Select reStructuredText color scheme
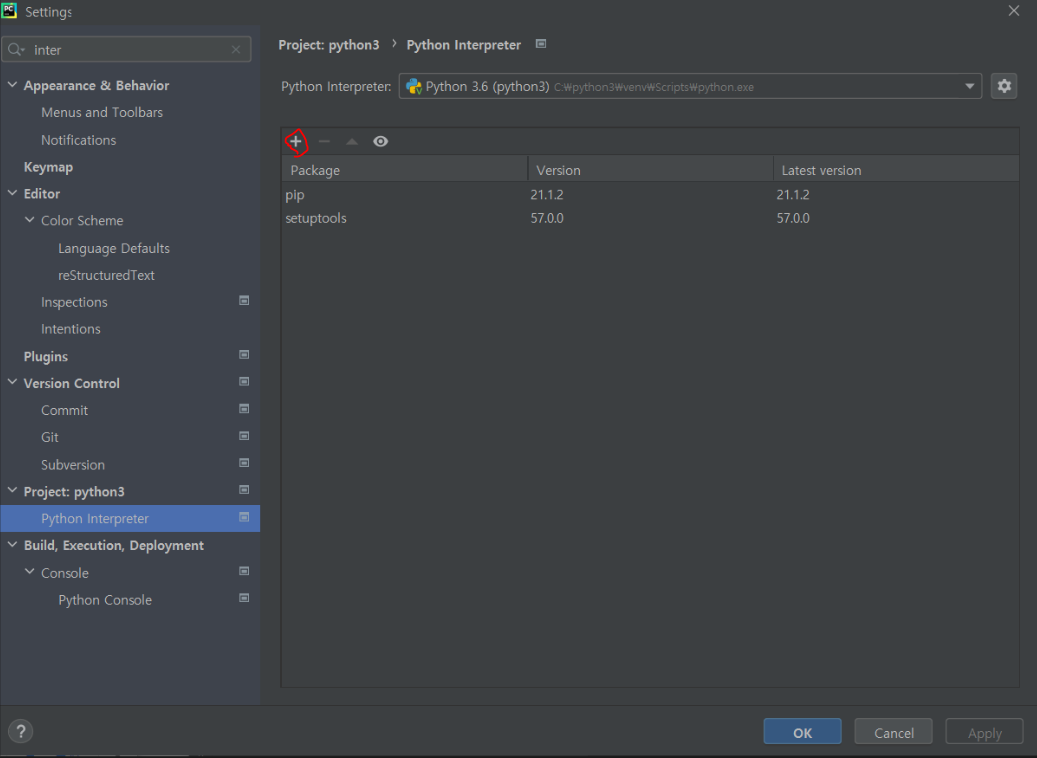The width and height of the screenshot is (1037, 758). tap(106, 275)
